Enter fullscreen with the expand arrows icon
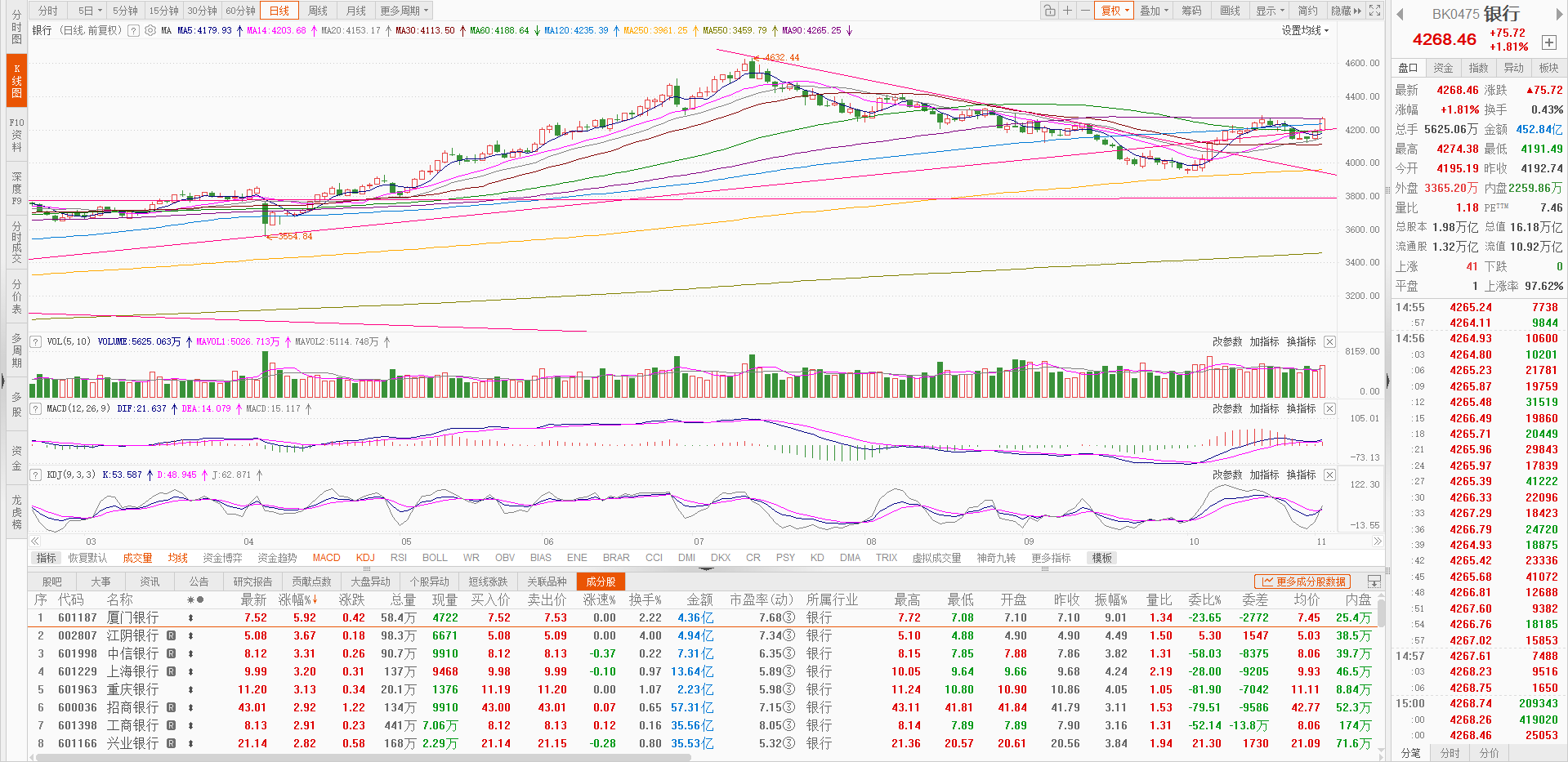 pyautogui.click(x=1375, y=11)
